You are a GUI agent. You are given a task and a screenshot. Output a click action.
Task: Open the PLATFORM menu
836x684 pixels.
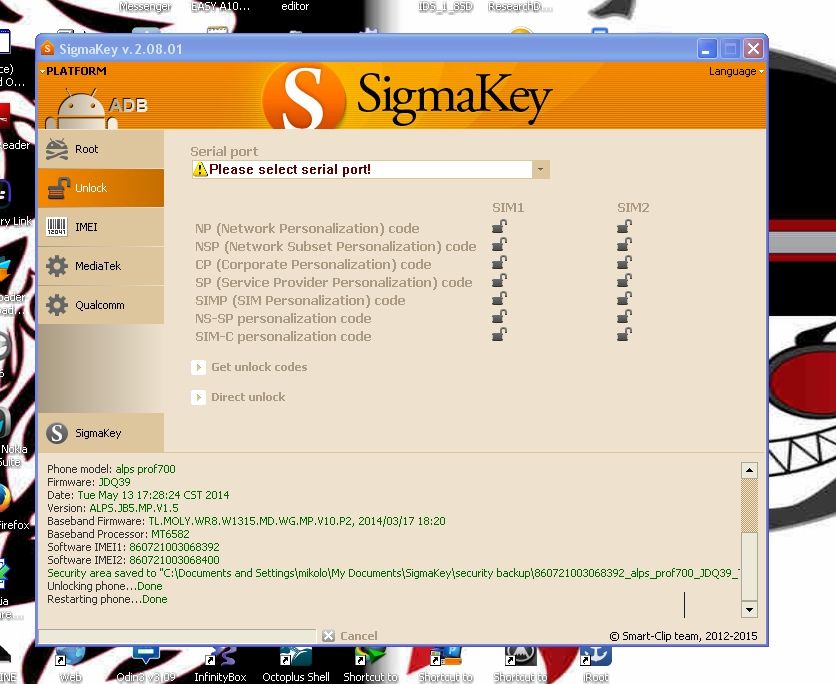[74, 71]
